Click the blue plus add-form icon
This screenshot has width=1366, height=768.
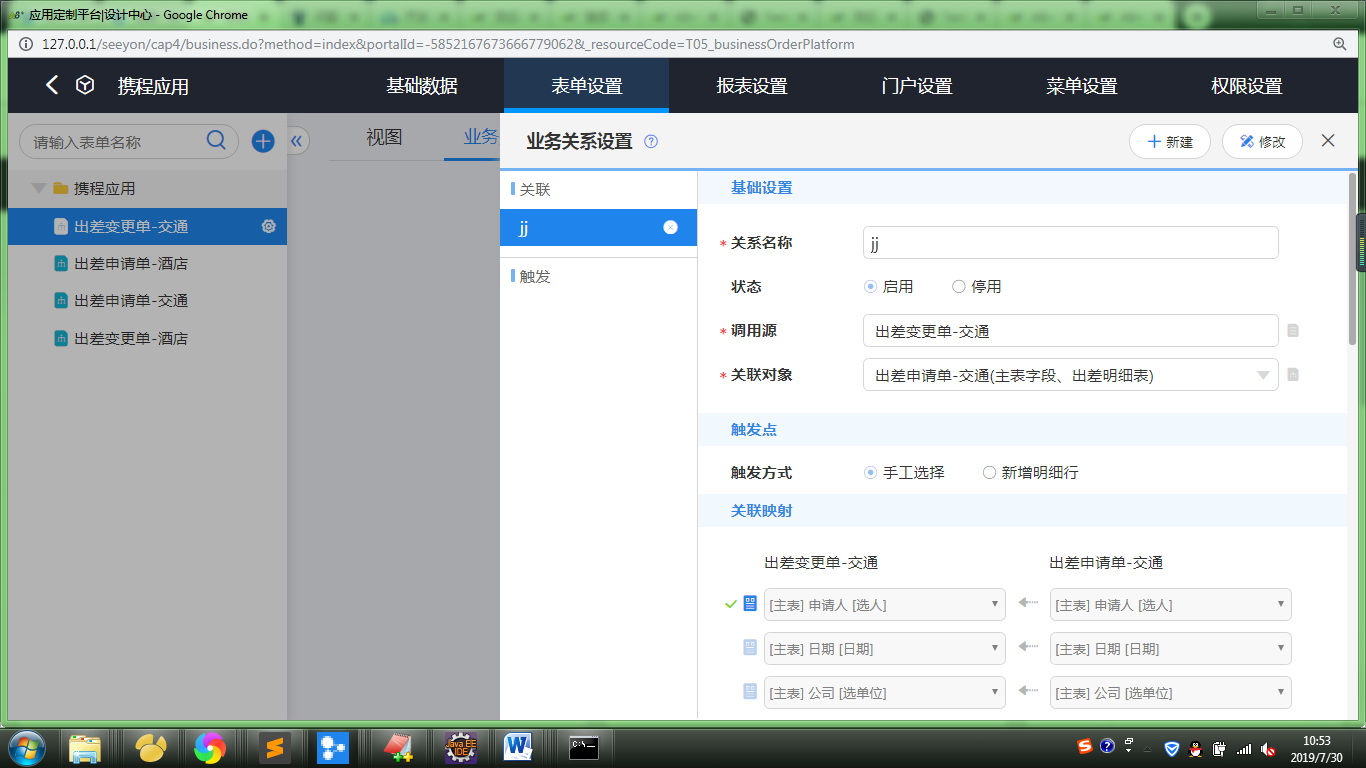coord(263,141)
